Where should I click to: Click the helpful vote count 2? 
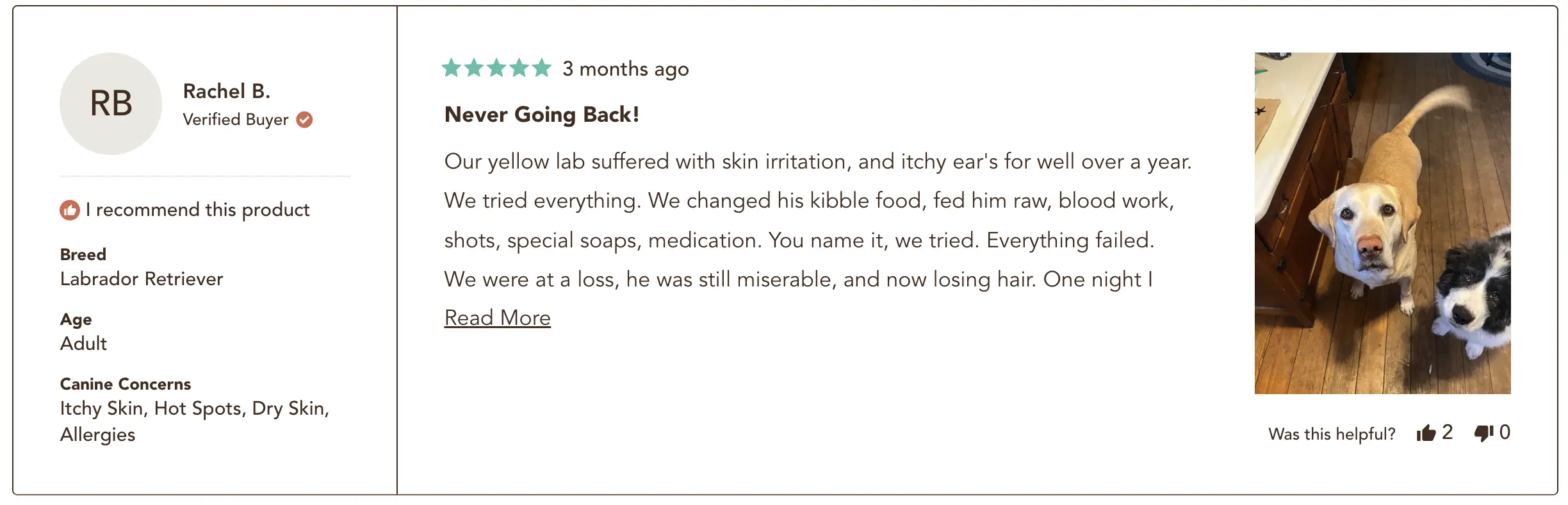(1448, 432)
